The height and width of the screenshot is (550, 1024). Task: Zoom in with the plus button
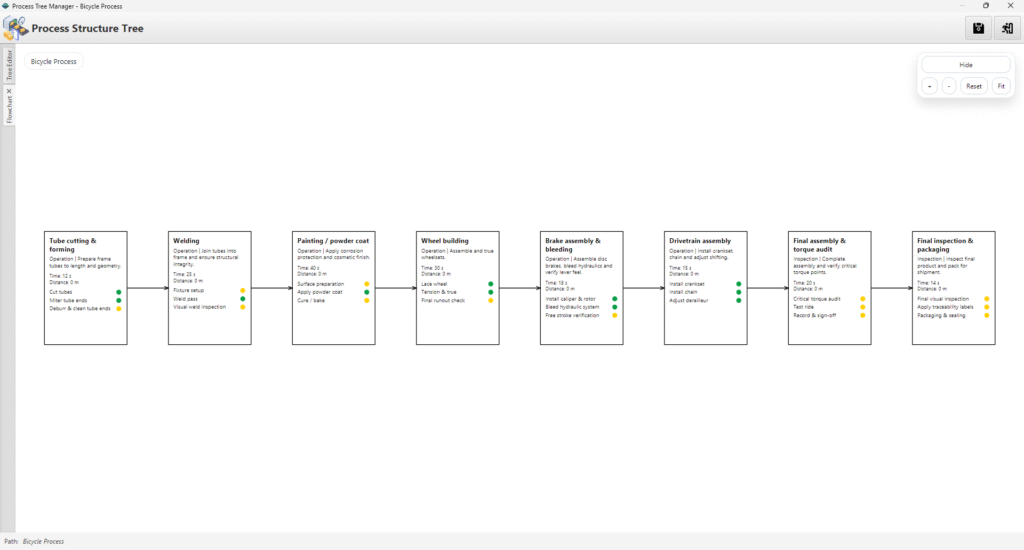tap(930, 86)
